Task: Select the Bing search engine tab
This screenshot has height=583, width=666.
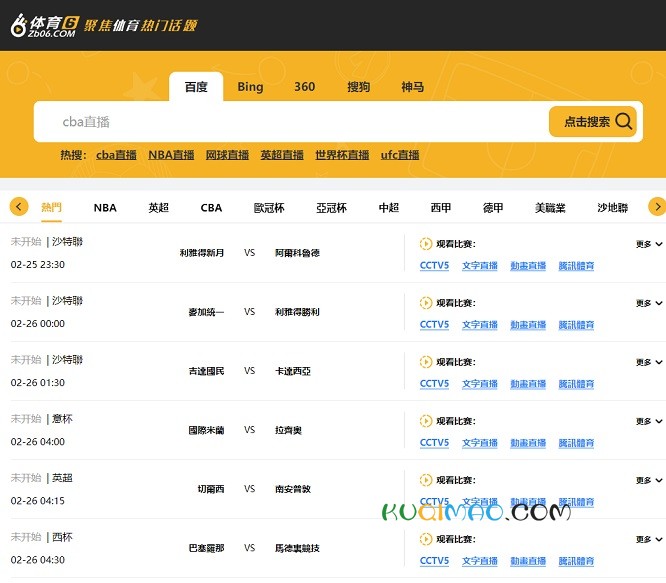Action: click(x=250, y=87)
